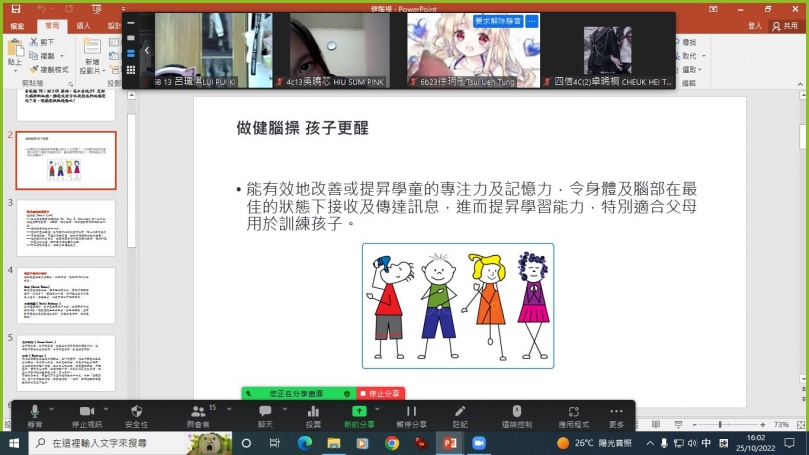Expand the arrow beside Chat button

pyautogui.click(x=285, y=409)
